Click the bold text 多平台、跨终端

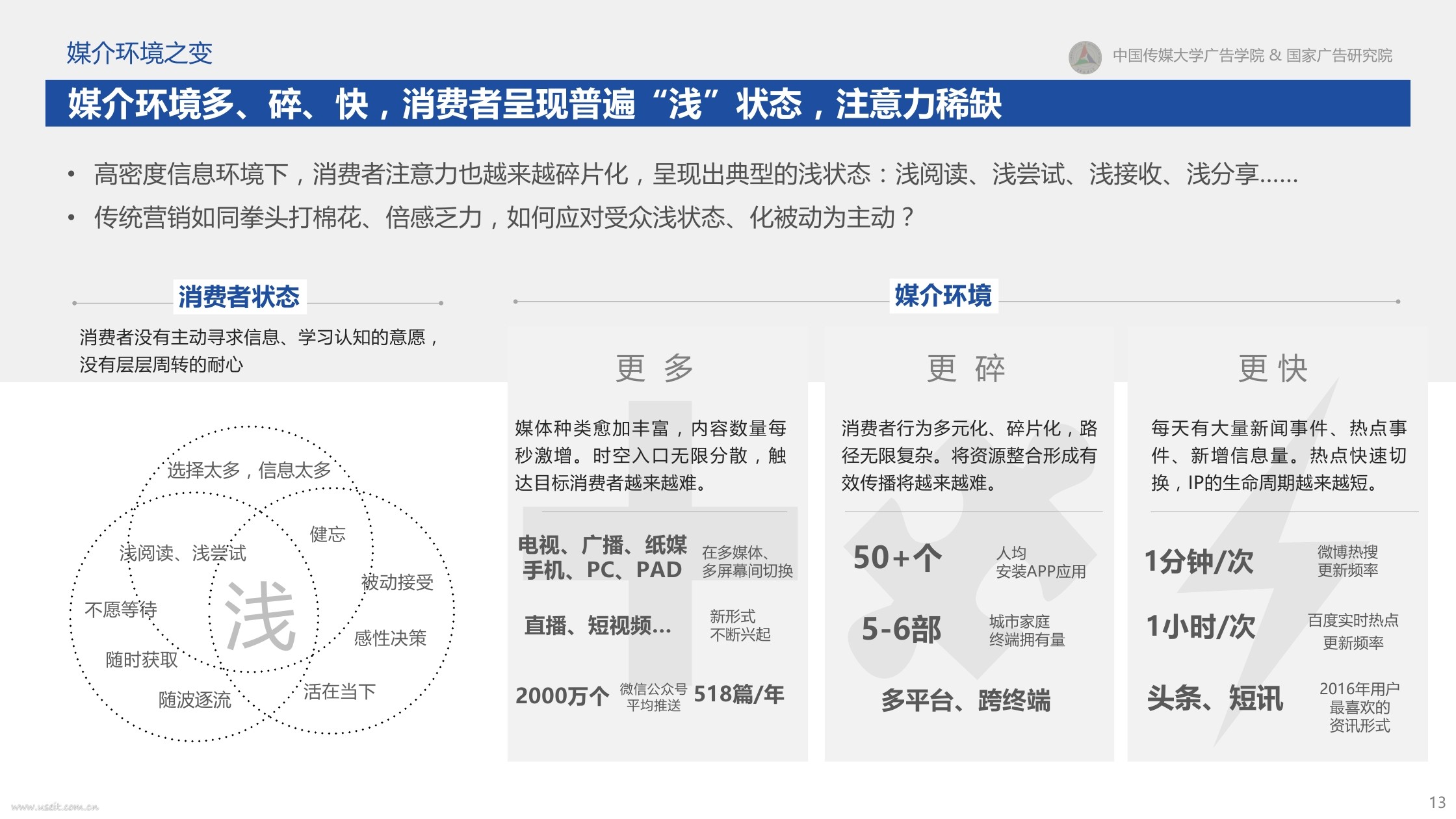966,701
